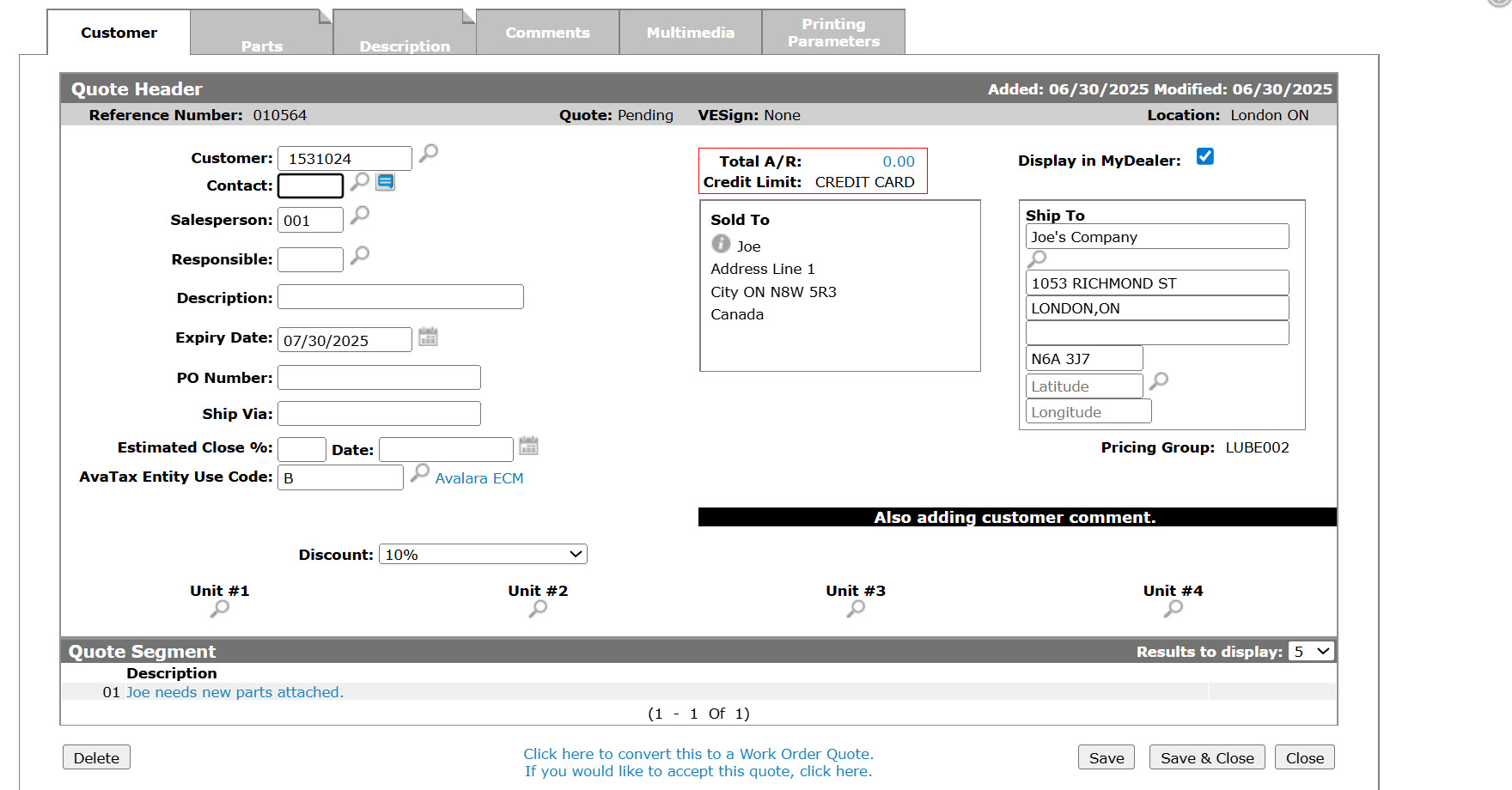This screenshot has width=1512, height=790.
Task: Click the Customer search magnifier icon
Action: pyautogui.click(x=428, y=154)
